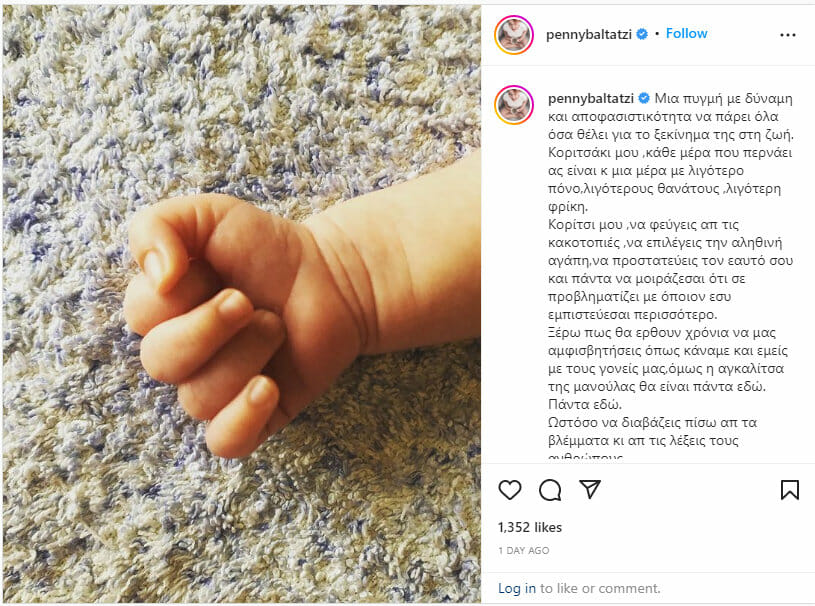
Task: Like the post with the heart icon
Action: [x=509, y=490]
